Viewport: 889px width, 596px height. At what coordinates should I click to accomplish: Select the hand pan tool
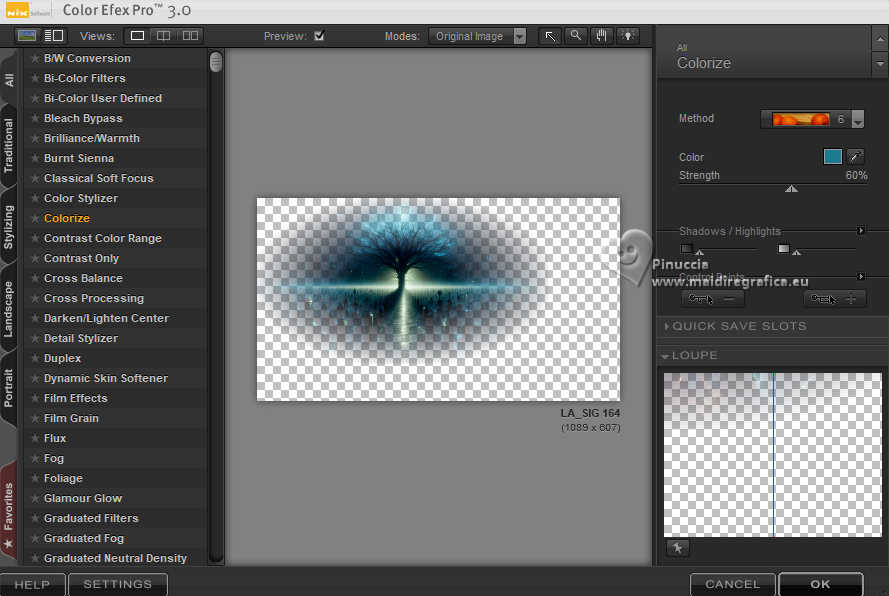pyautogui.click(x=602, y=36)
